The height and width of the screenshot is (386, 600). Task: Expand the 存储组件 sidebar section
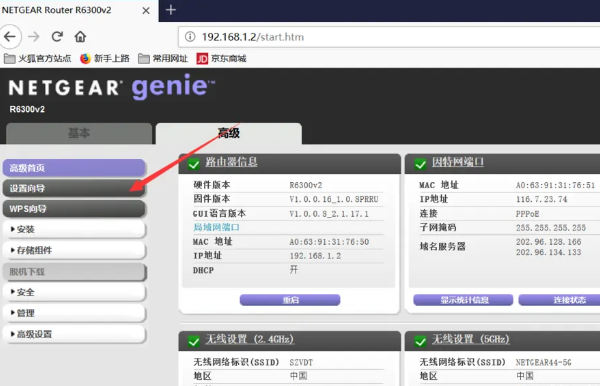[74, 250]
